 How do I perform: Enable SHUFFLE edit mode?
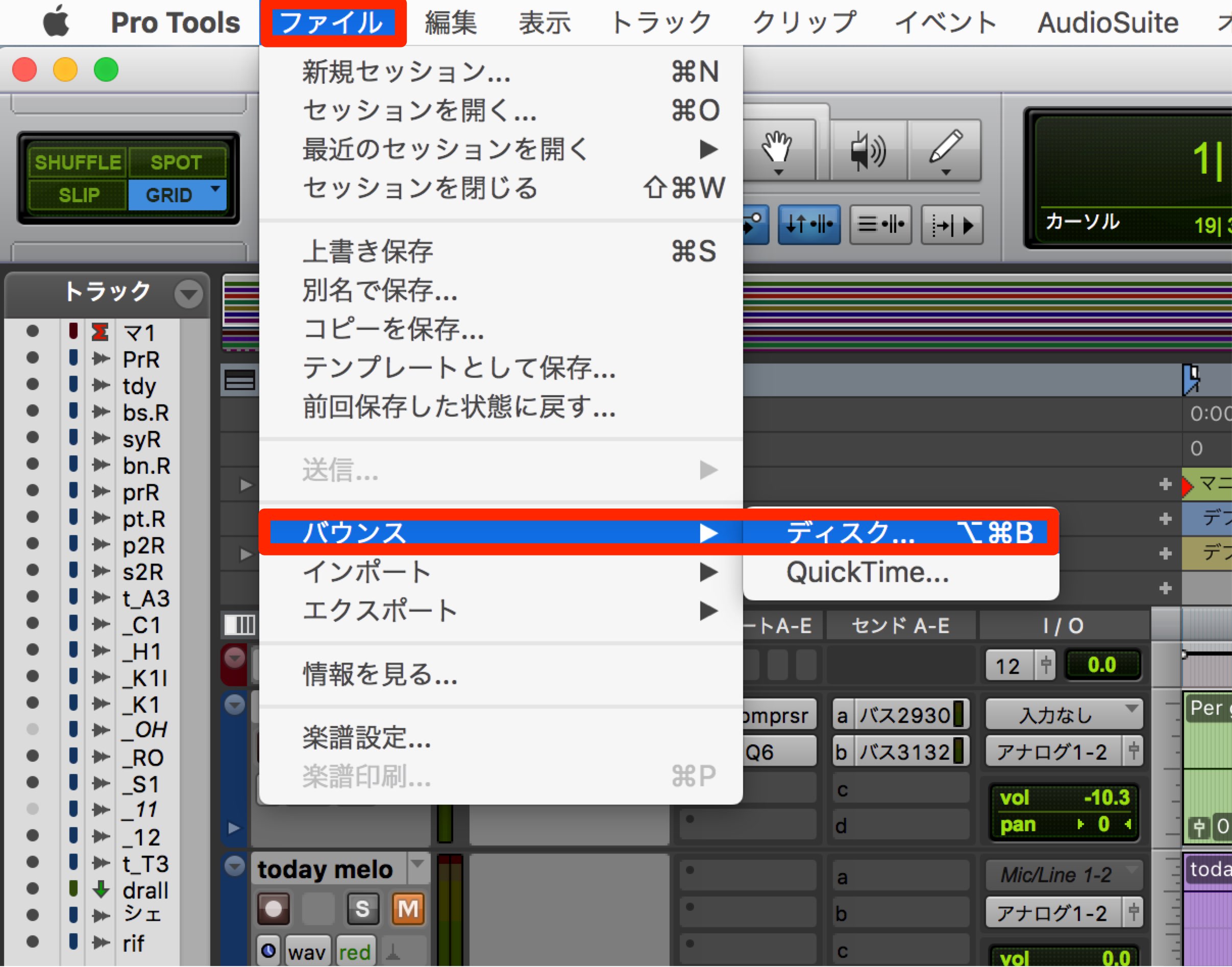point(78,162)
